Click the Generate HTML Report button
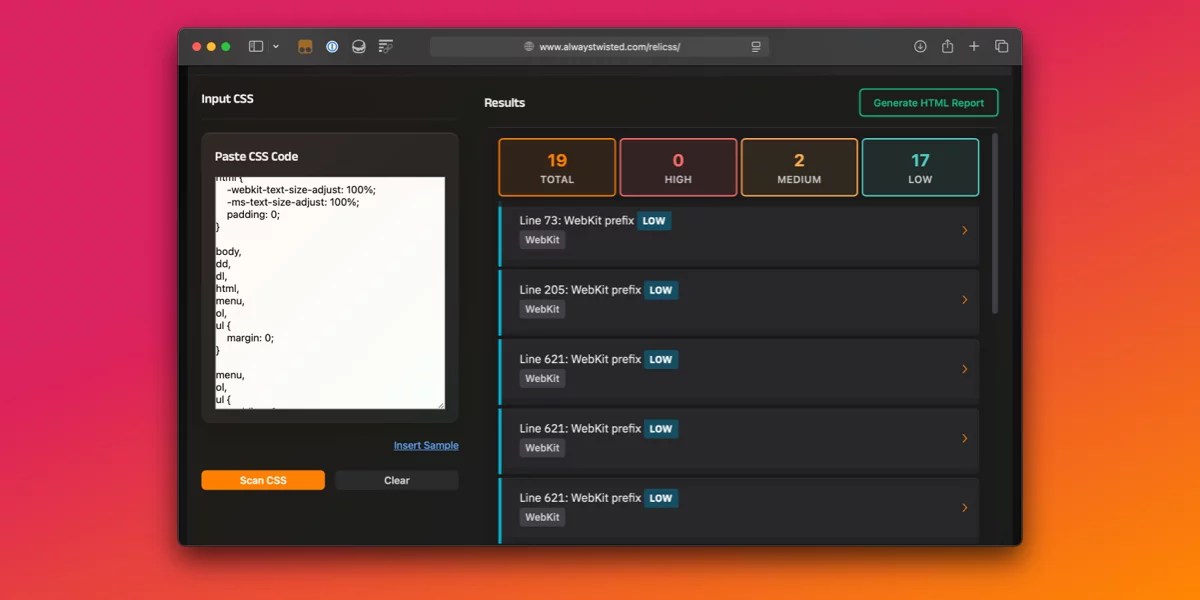The height and width of the screenshot is (600, 1200). (928, 102)
